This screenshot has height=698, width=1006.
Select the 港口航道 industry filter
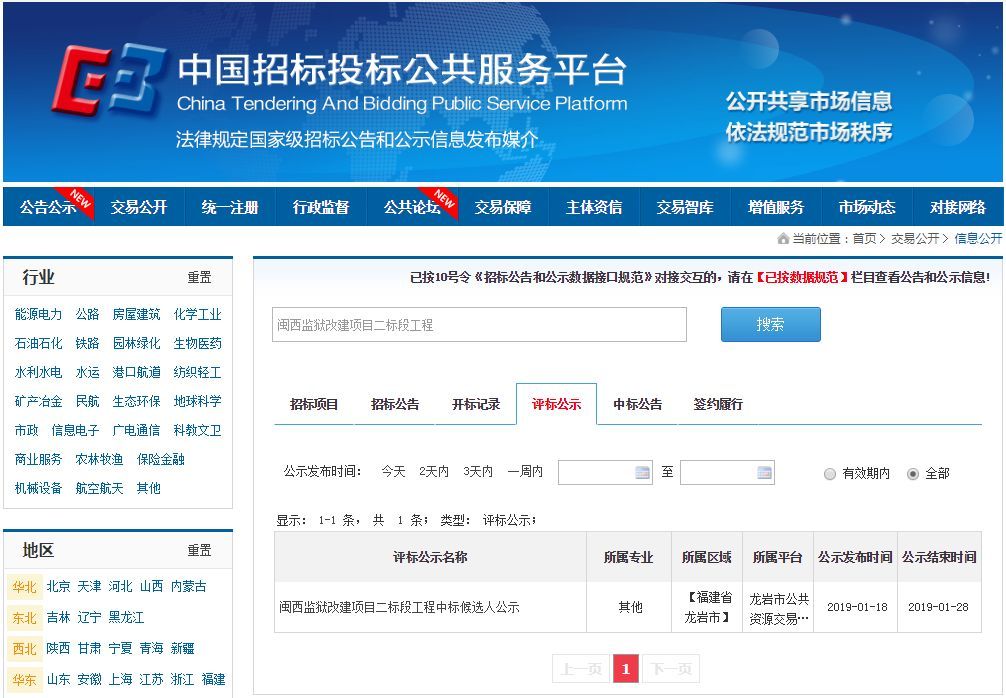point(136,372)
